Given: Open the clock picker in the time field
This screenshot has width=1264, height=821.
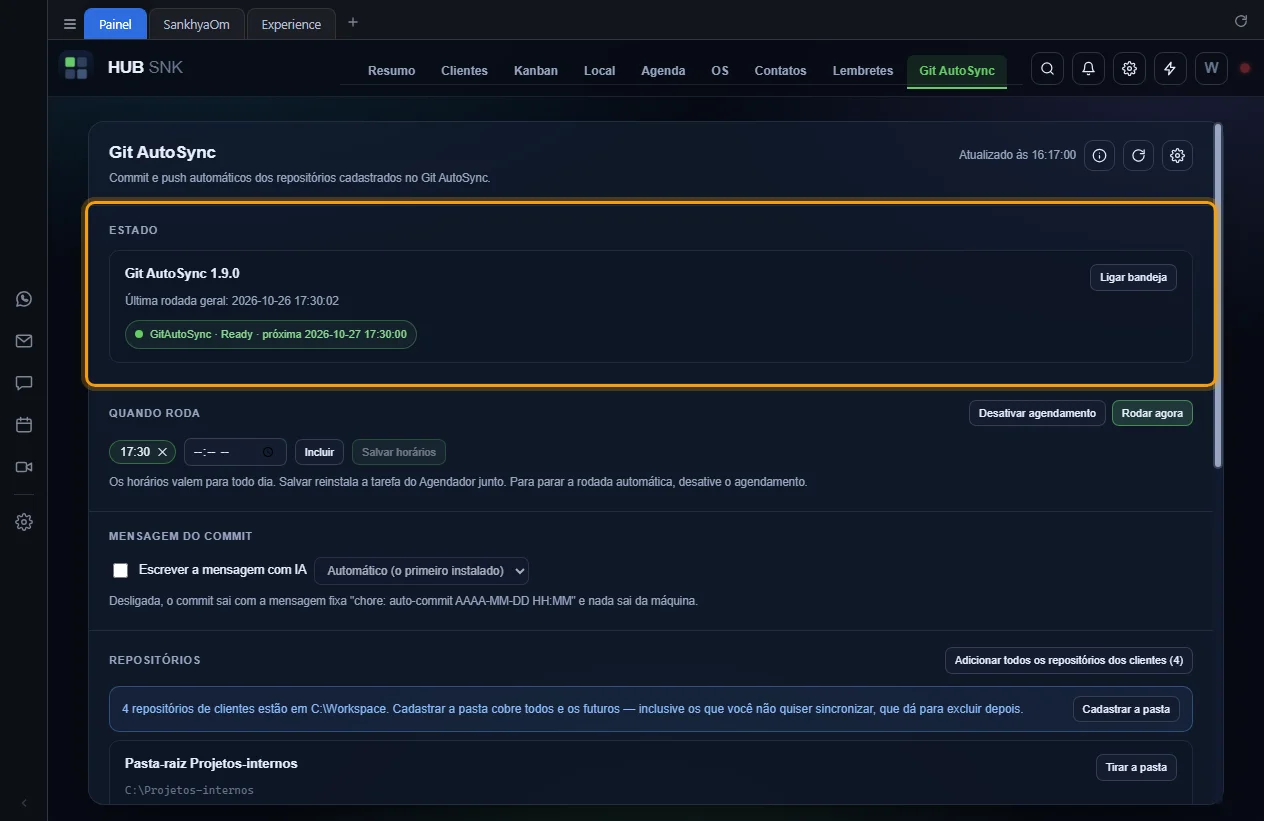Looking at the screenshot, I should point(268,452).
